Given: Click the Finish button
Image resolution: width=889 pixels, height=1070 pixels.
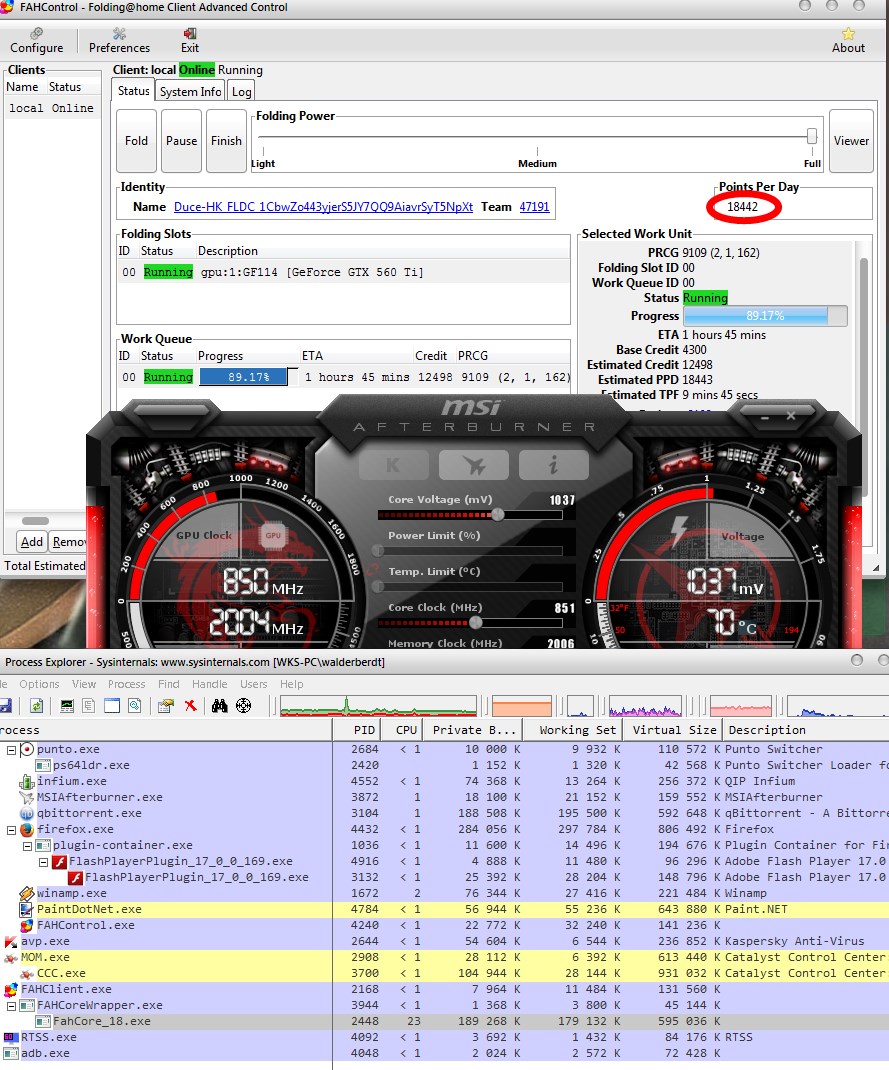Looking at the screenshot, I should point(226,141).
